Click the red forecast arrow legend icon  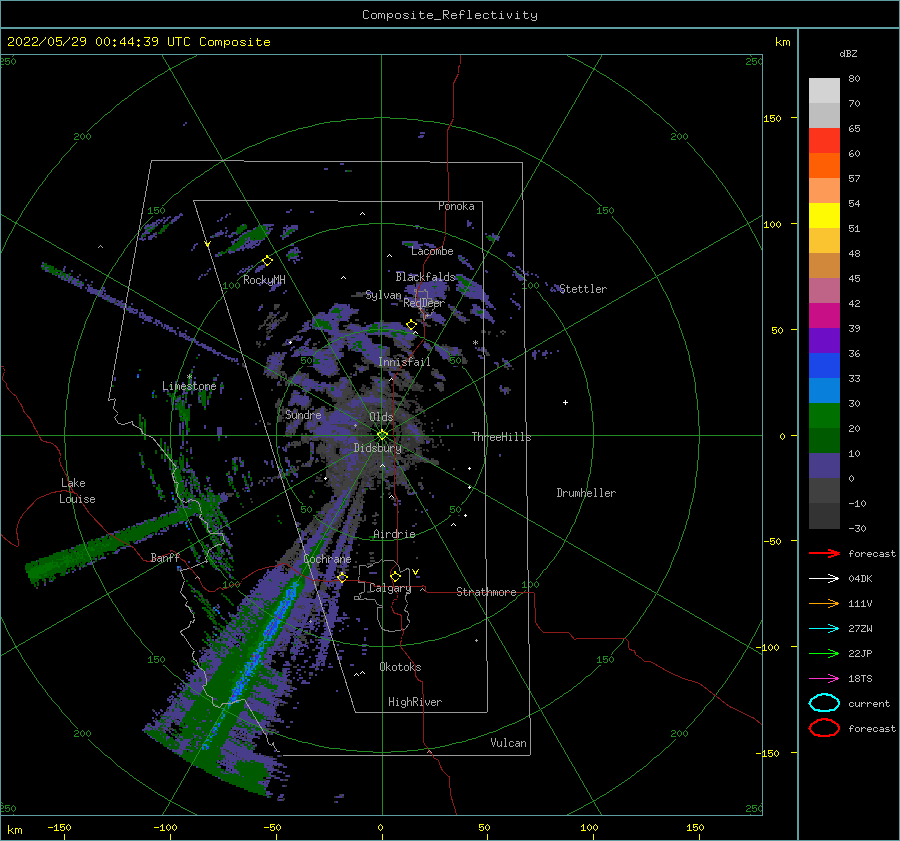824,553
